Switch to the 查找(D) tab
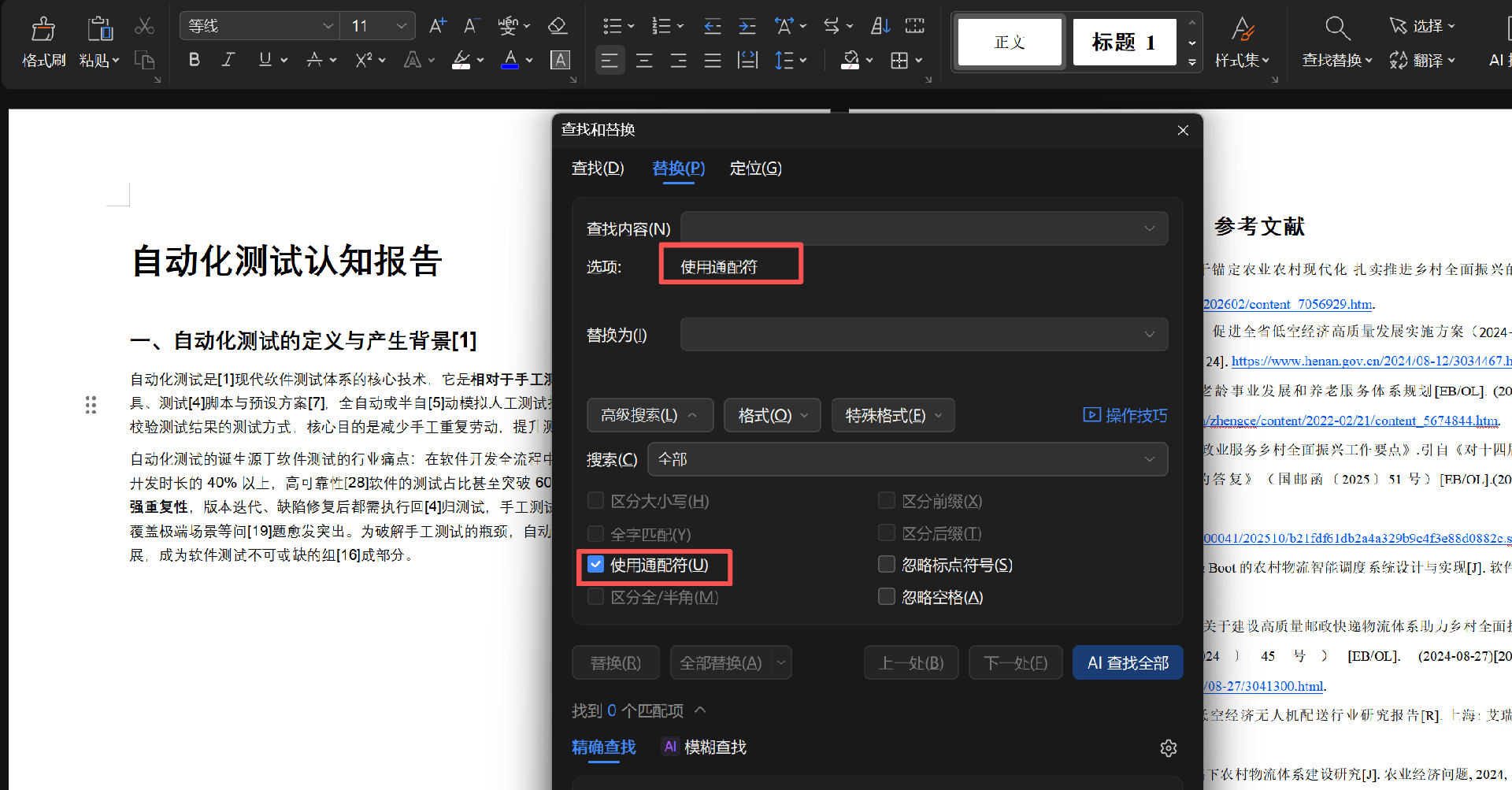1512x790 pixels. (598, 169)
